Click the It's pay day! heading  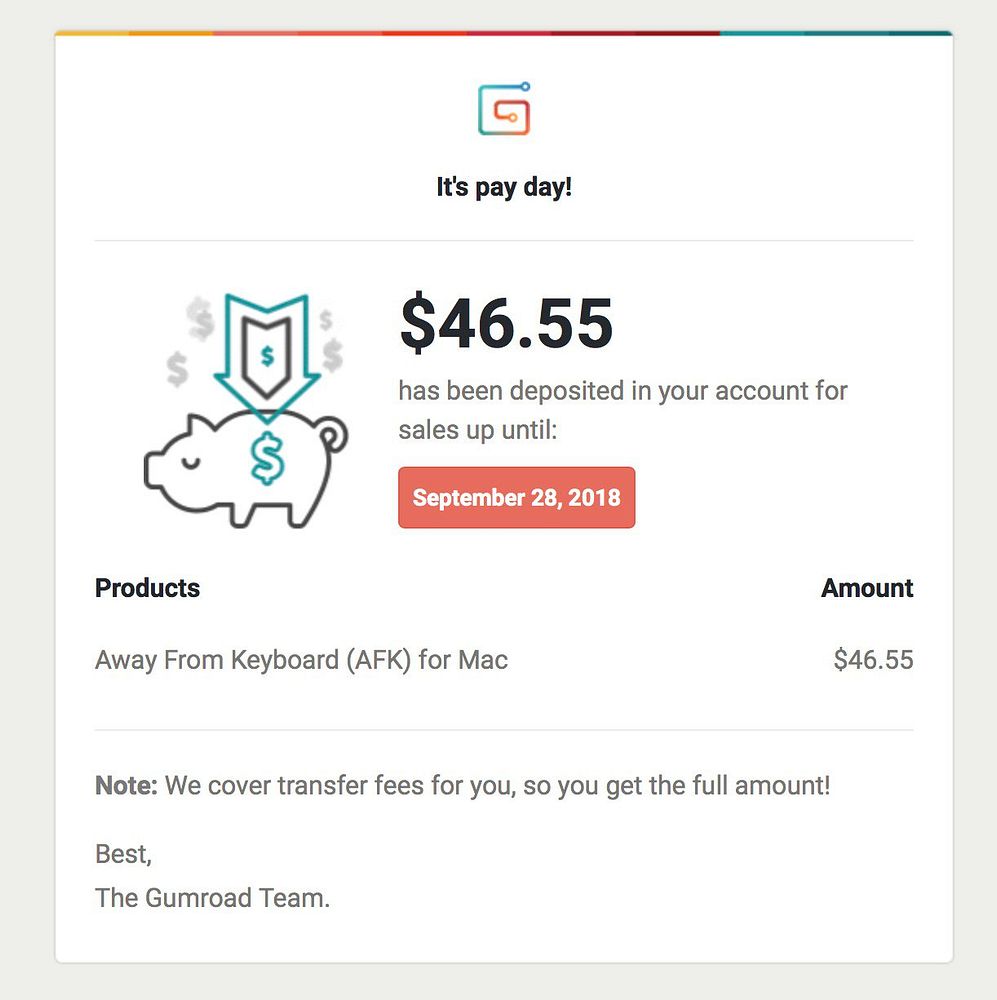[504, 187]
